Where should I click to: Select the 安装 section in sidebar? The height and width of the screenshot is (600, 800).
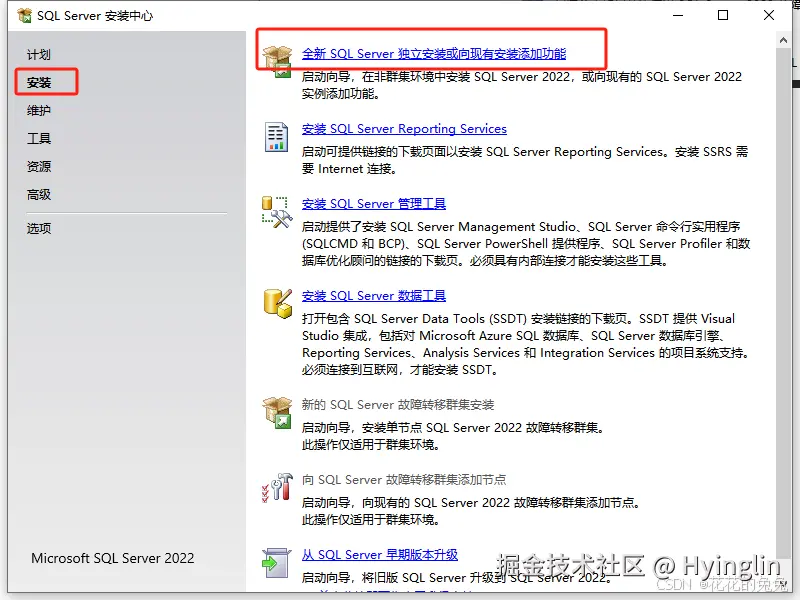tap(39, 82)
